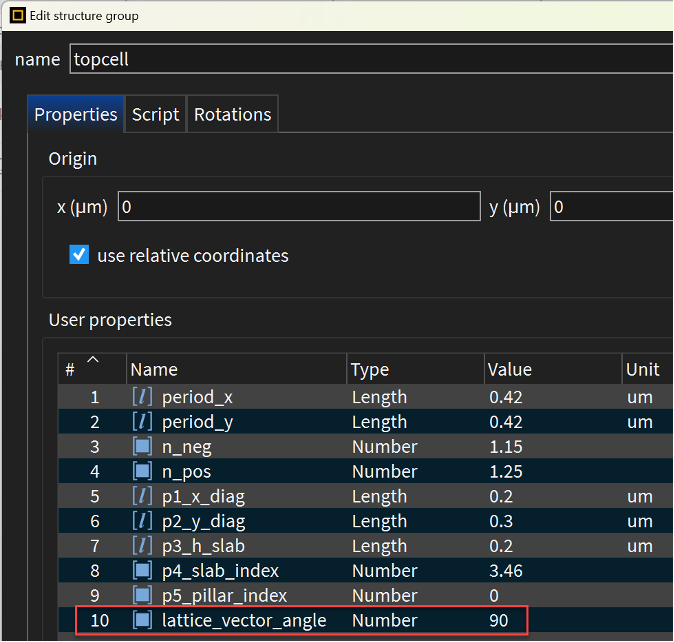The width and height of the screenshot is (674, 642).
Task: Select the p1_x_diag property name
Action: click(203, 497)
